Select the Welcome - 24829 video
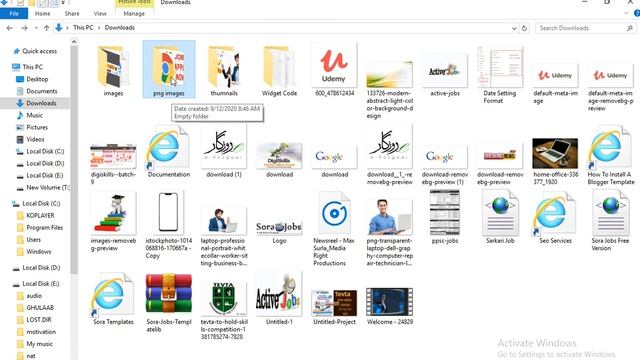This screenshot has width=640, height=360. [x=389, y=306]
